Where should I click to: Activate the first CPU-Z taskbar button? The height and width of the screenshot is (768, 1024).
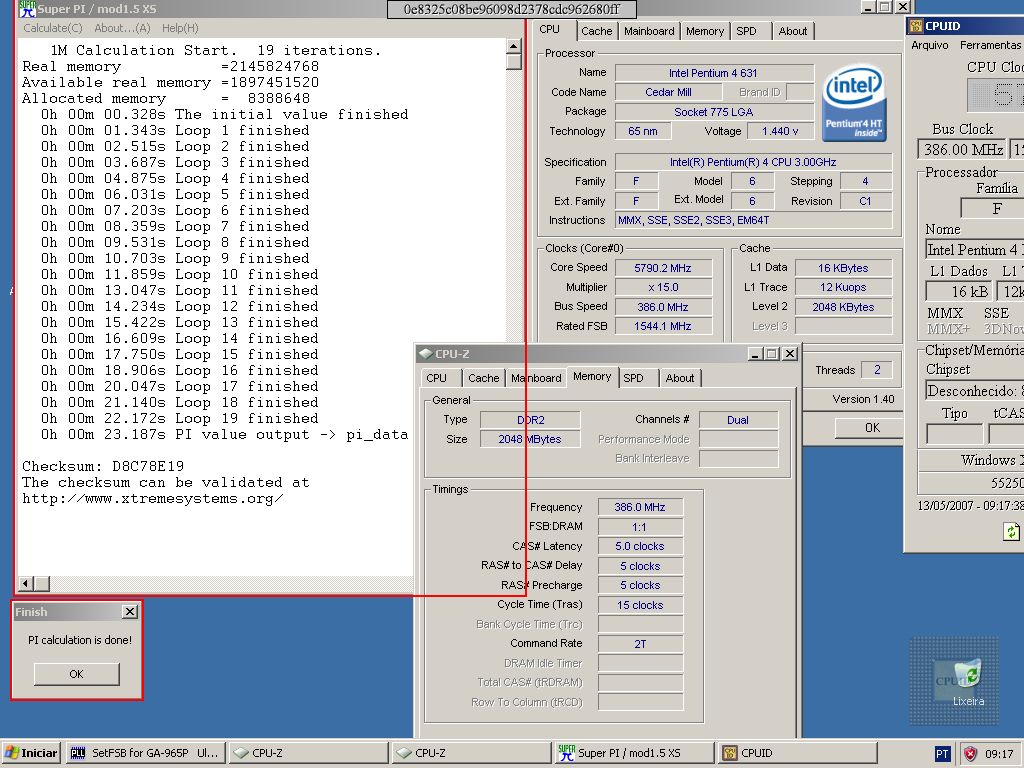pyautogui.click(x=309, y=753)
